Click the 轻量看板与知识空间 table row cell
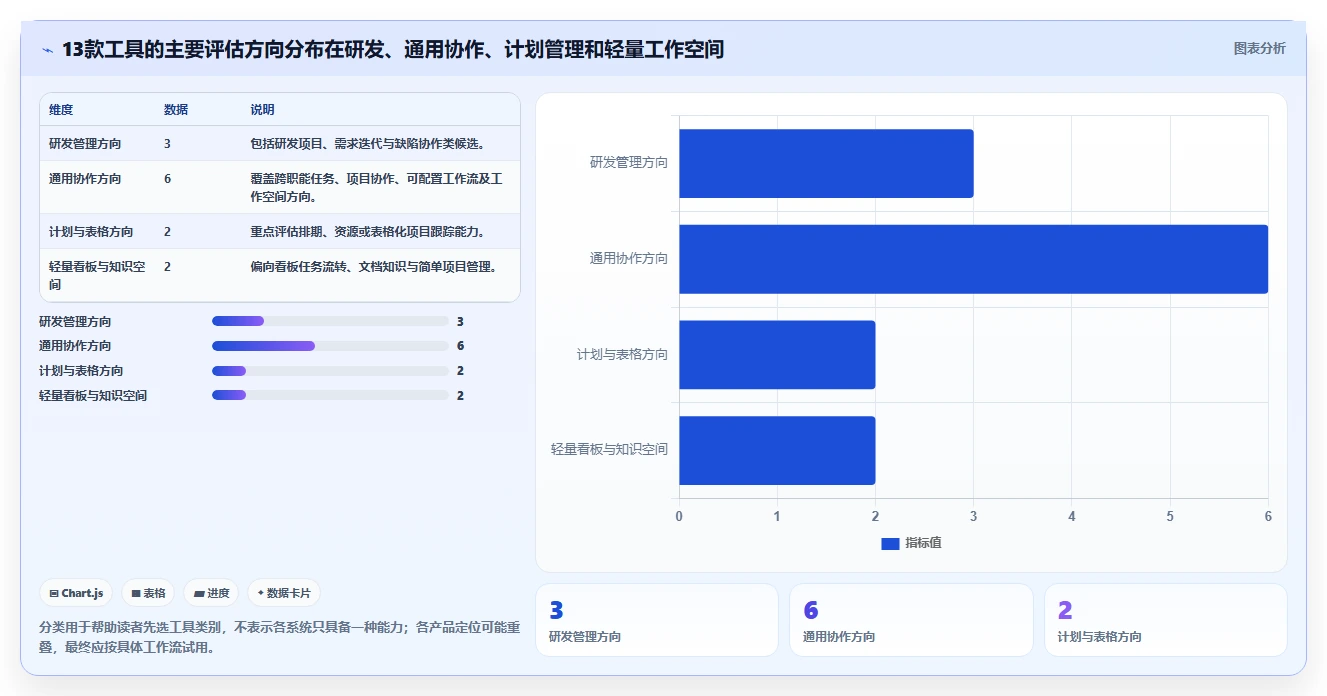Screen dimensions: 1327x696 coord(97,275)
